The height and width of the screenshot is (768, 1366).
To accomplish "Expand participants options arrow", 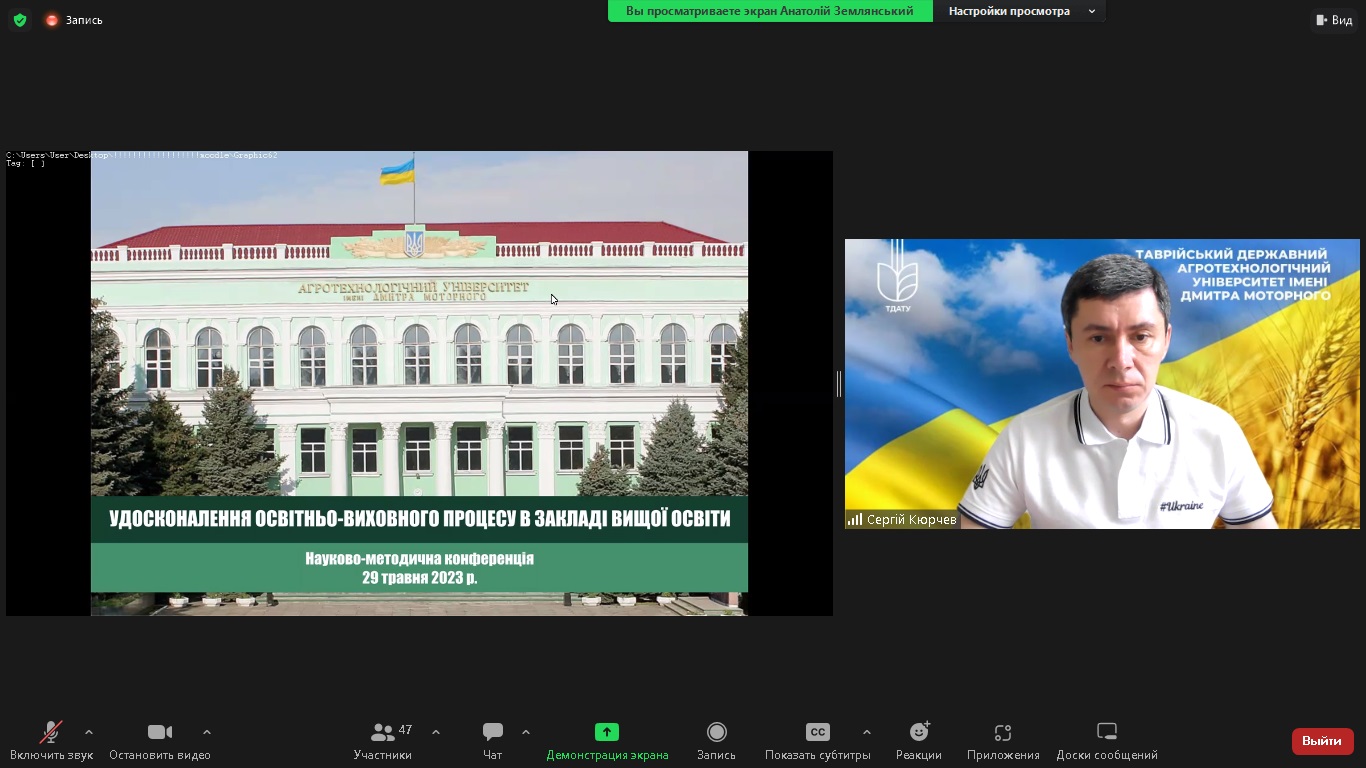I will pos(436,732).
